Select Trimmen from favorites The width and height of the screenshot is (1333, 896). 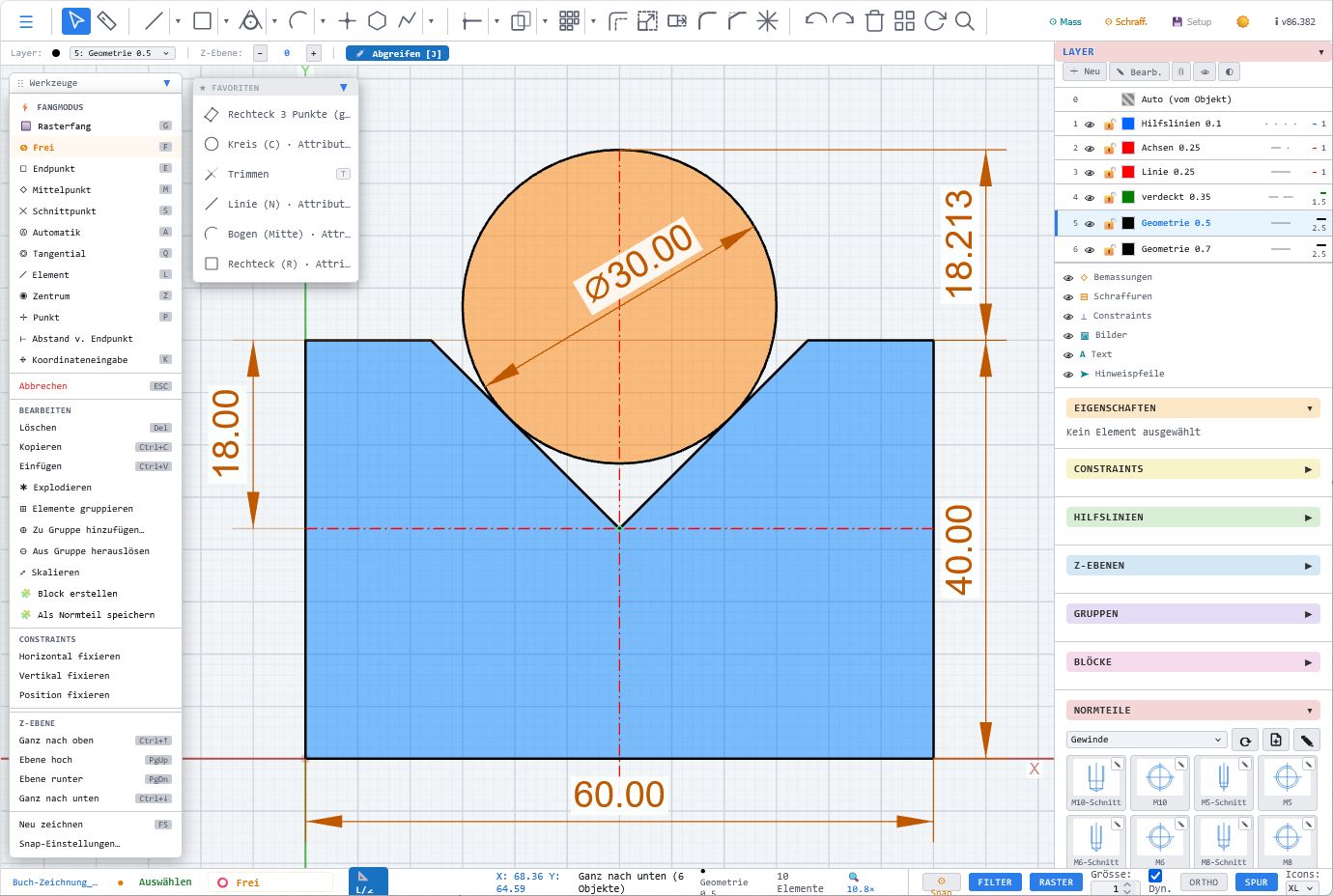(x=276, y=175)
